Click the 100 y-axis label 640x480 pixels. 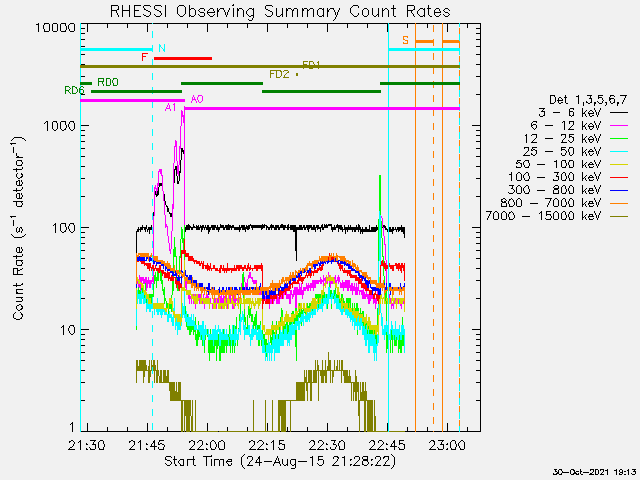(x=64, y=228)
